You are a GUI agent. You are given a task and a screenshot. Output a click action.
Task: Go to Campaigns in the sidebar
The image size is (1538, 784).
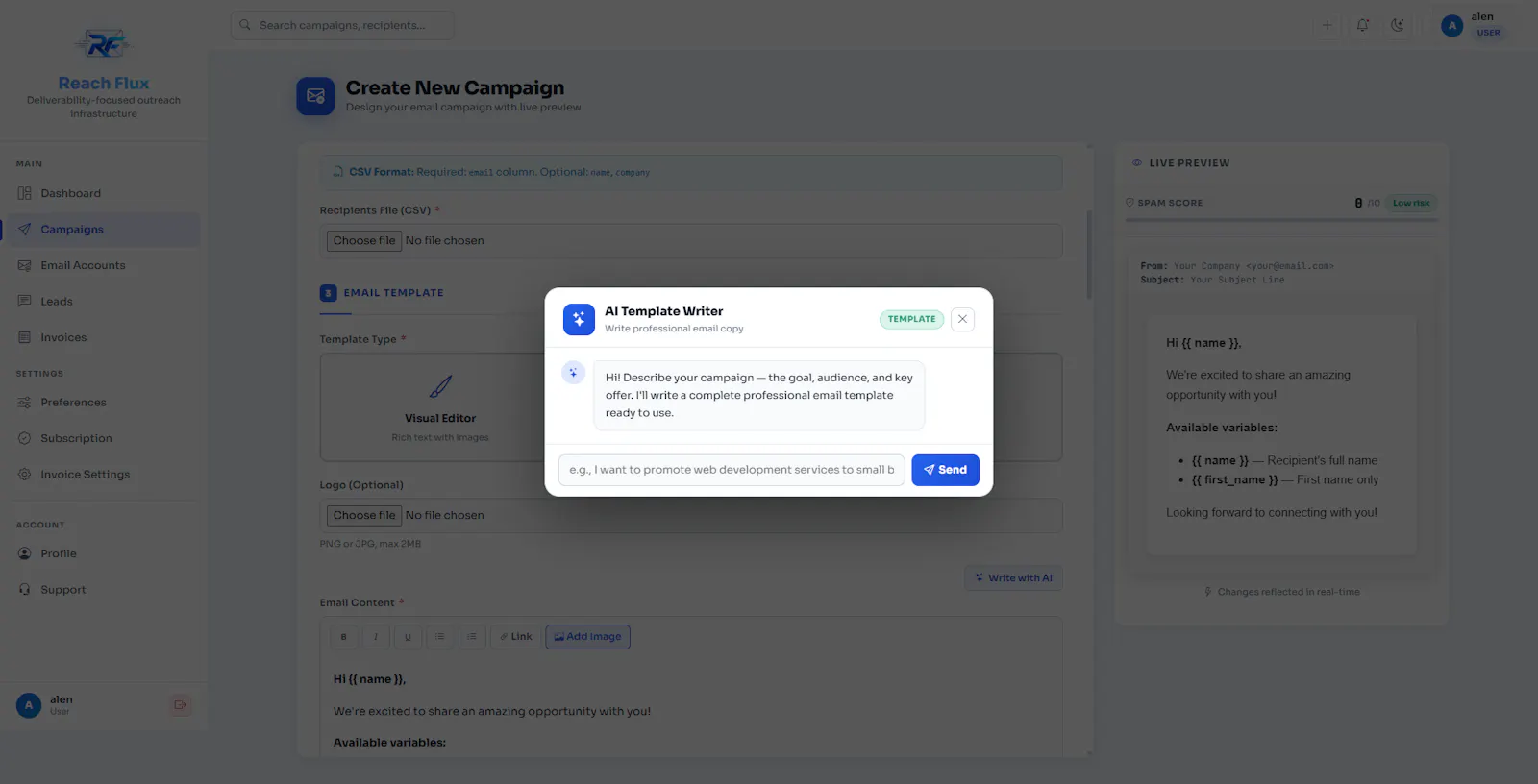[103, 230]
